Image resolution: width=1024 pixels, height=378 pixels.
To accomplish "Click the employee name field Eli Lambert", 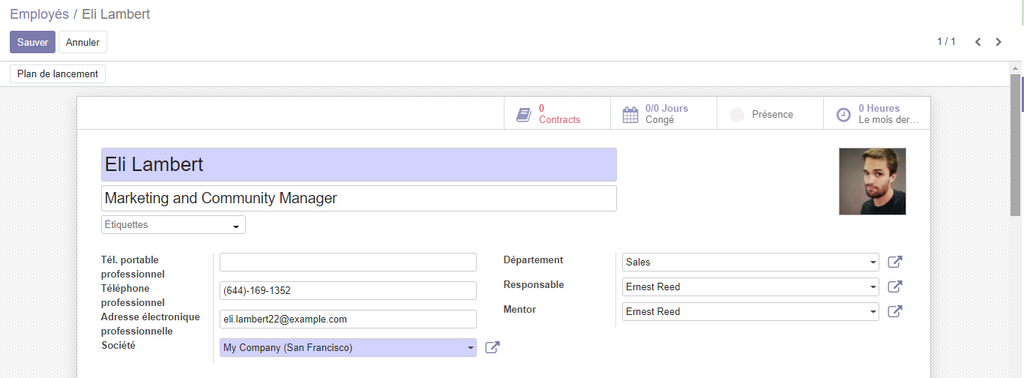I will point(359,165).
